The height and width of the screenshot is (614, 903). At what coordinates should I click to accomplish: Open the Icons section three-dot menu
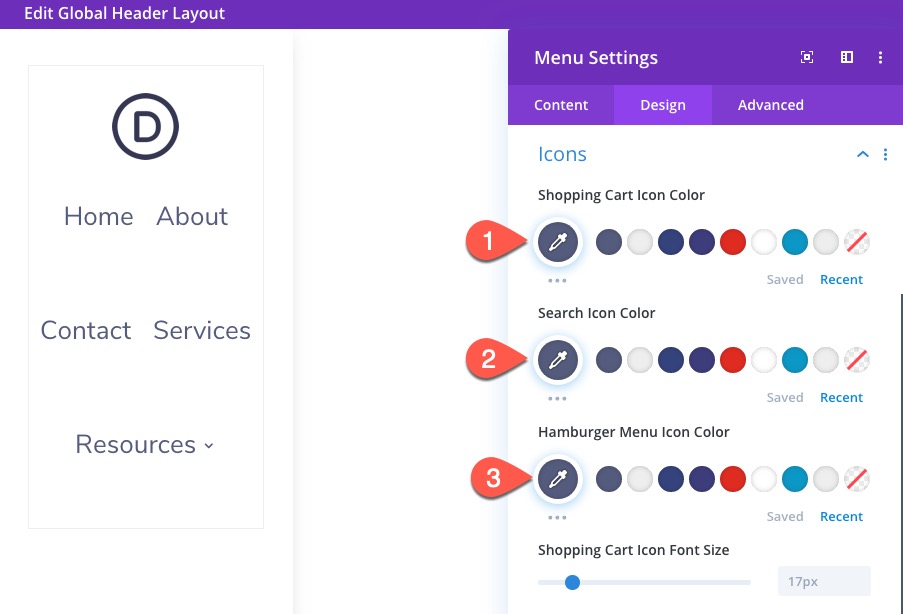(x=885, y=154)
